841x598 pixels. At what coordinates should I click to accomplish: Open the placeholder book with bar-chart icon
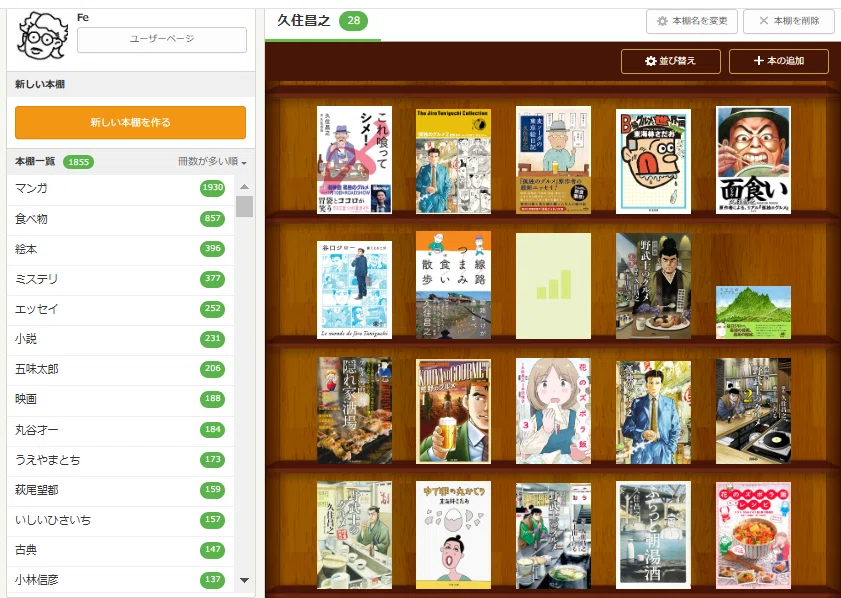(553, 286)
